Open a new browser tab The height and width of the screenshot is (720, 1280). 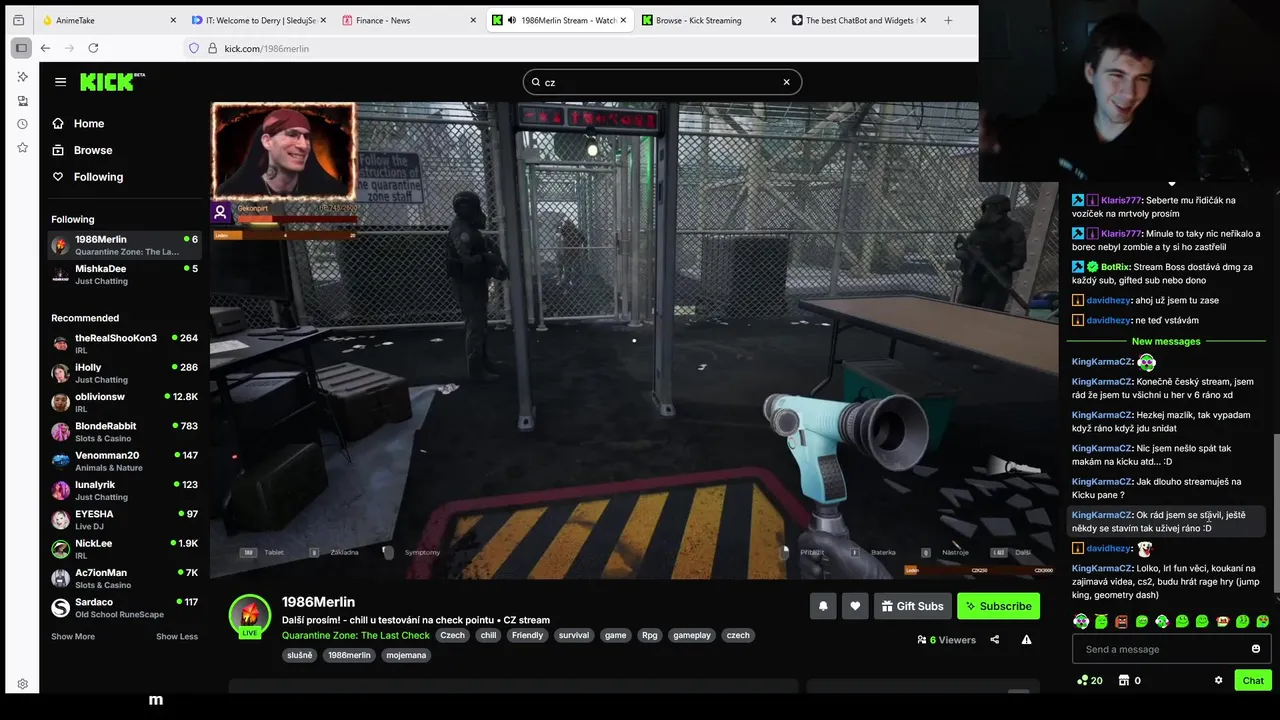(x=948, y=20)
